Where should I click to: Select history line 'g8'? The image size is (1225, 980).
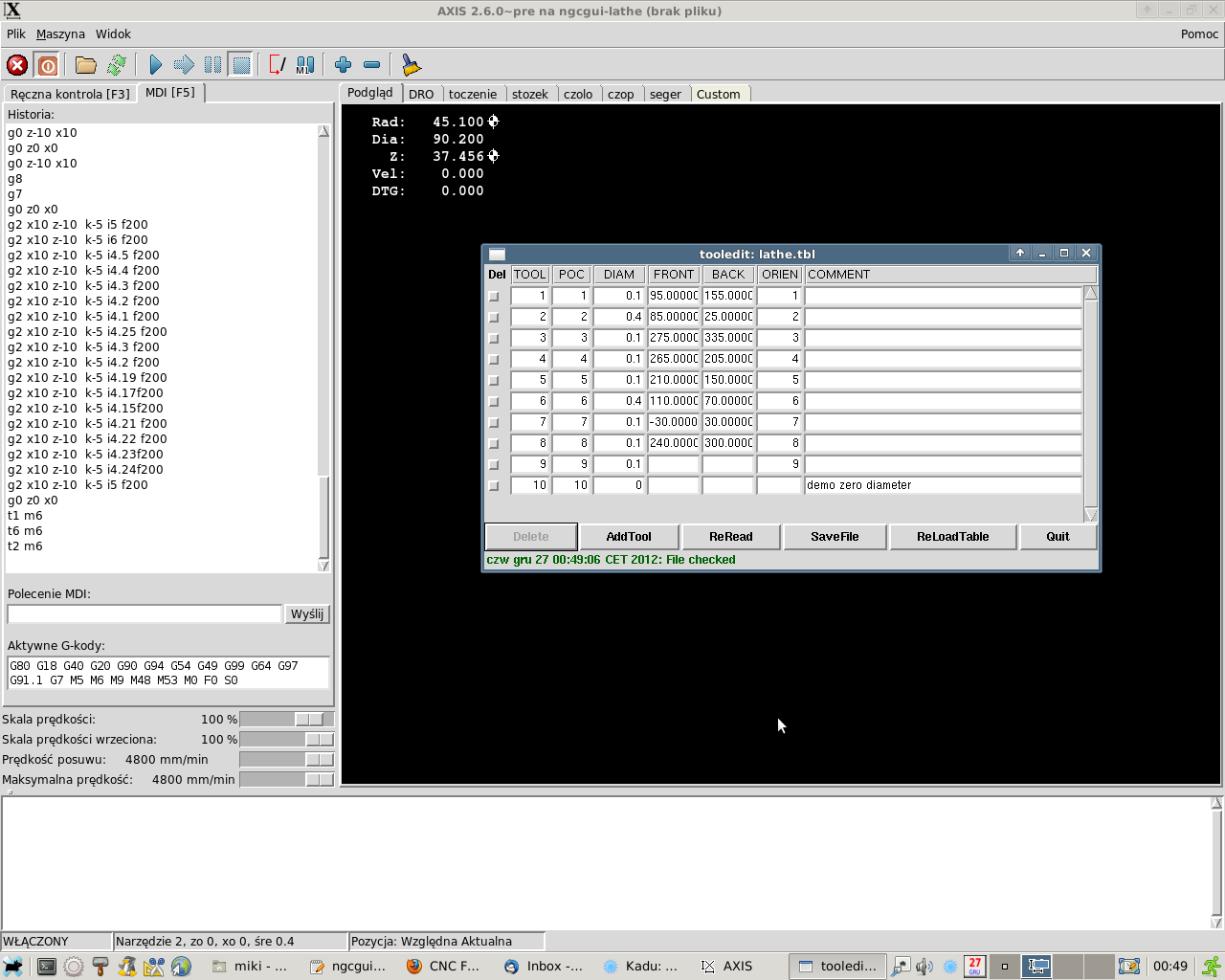(x=14, y=178)
